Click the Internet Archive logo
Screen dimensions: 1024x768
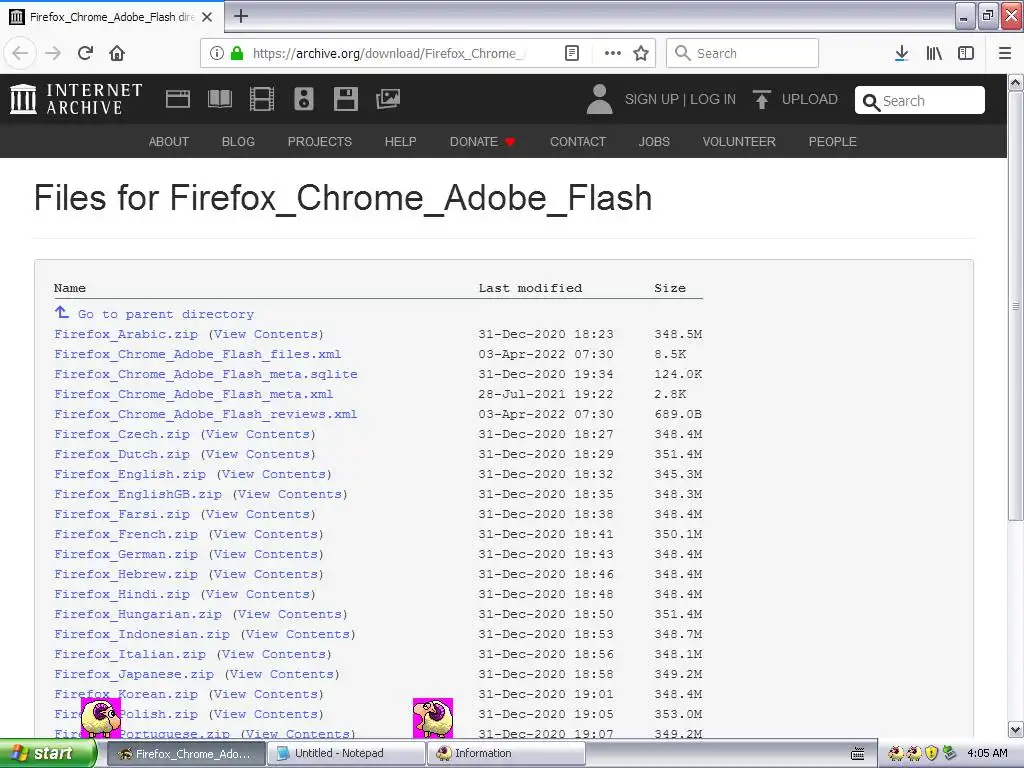click(76, 99)
